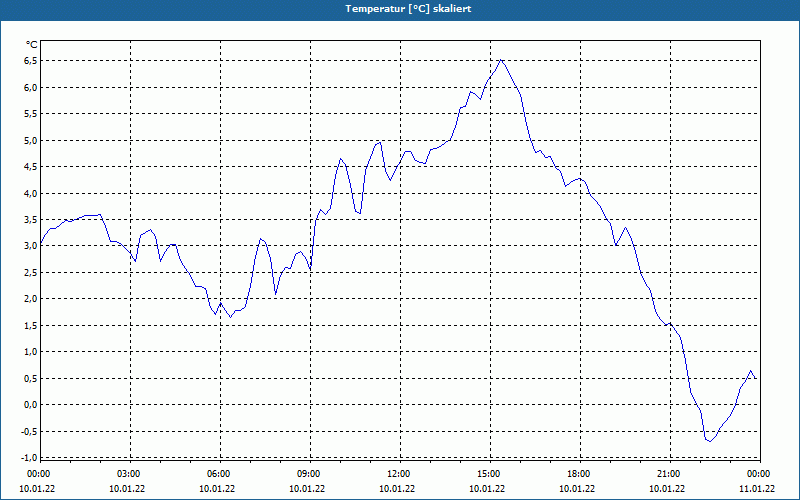Select the 0,0 y-axis value
Screen dimensions: 800x500
coord(31,405)
